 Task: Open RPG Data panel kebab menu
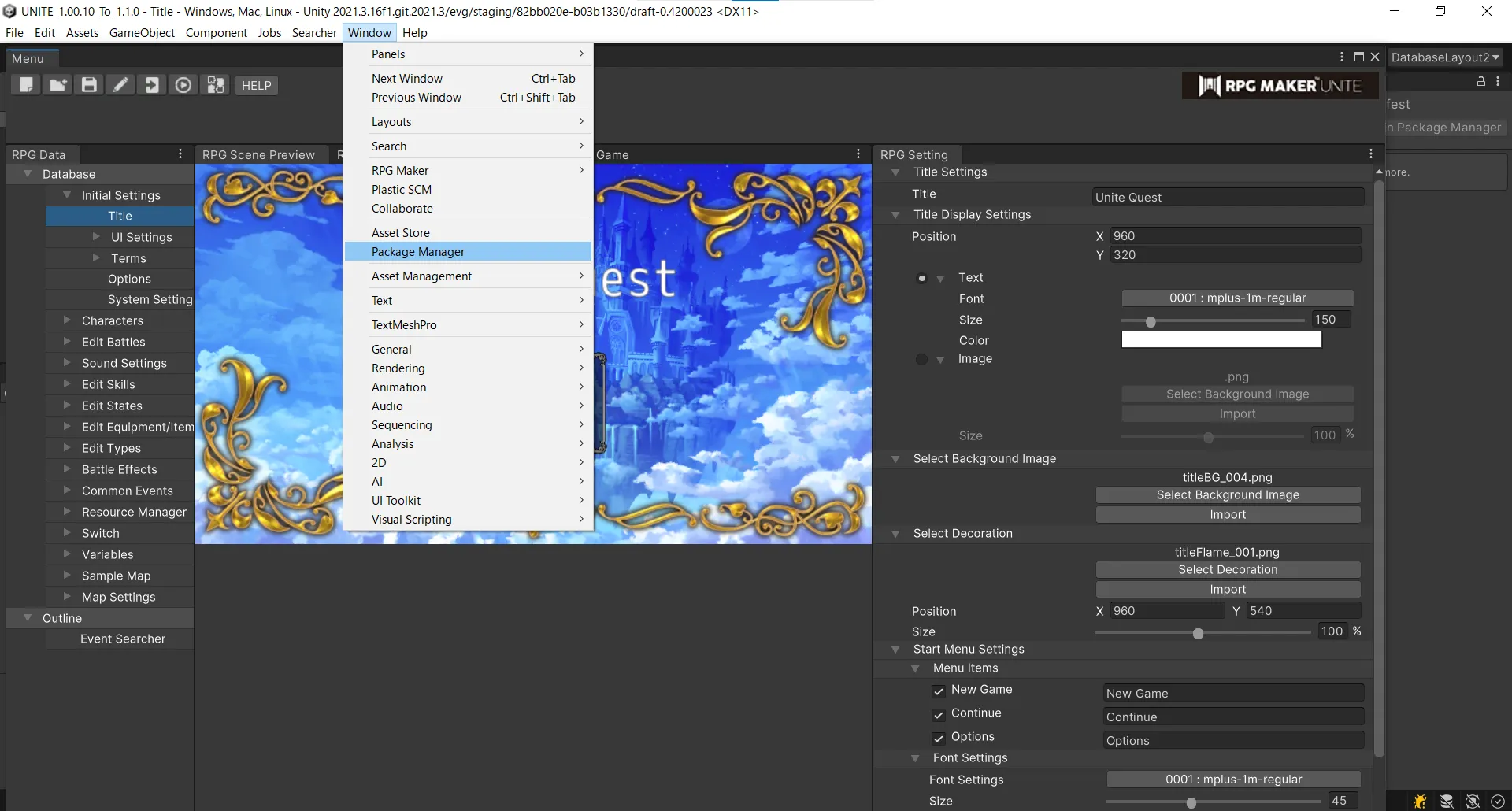point(180,154)
